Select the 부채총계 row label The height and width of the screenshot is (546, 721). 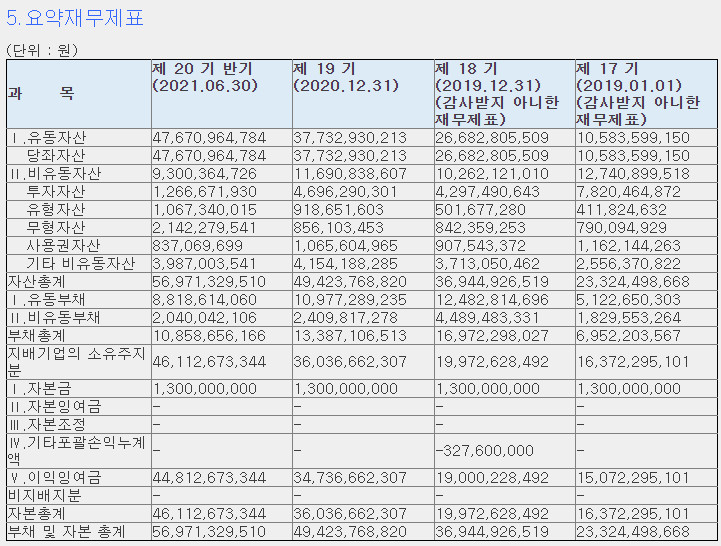click(37, 335)
